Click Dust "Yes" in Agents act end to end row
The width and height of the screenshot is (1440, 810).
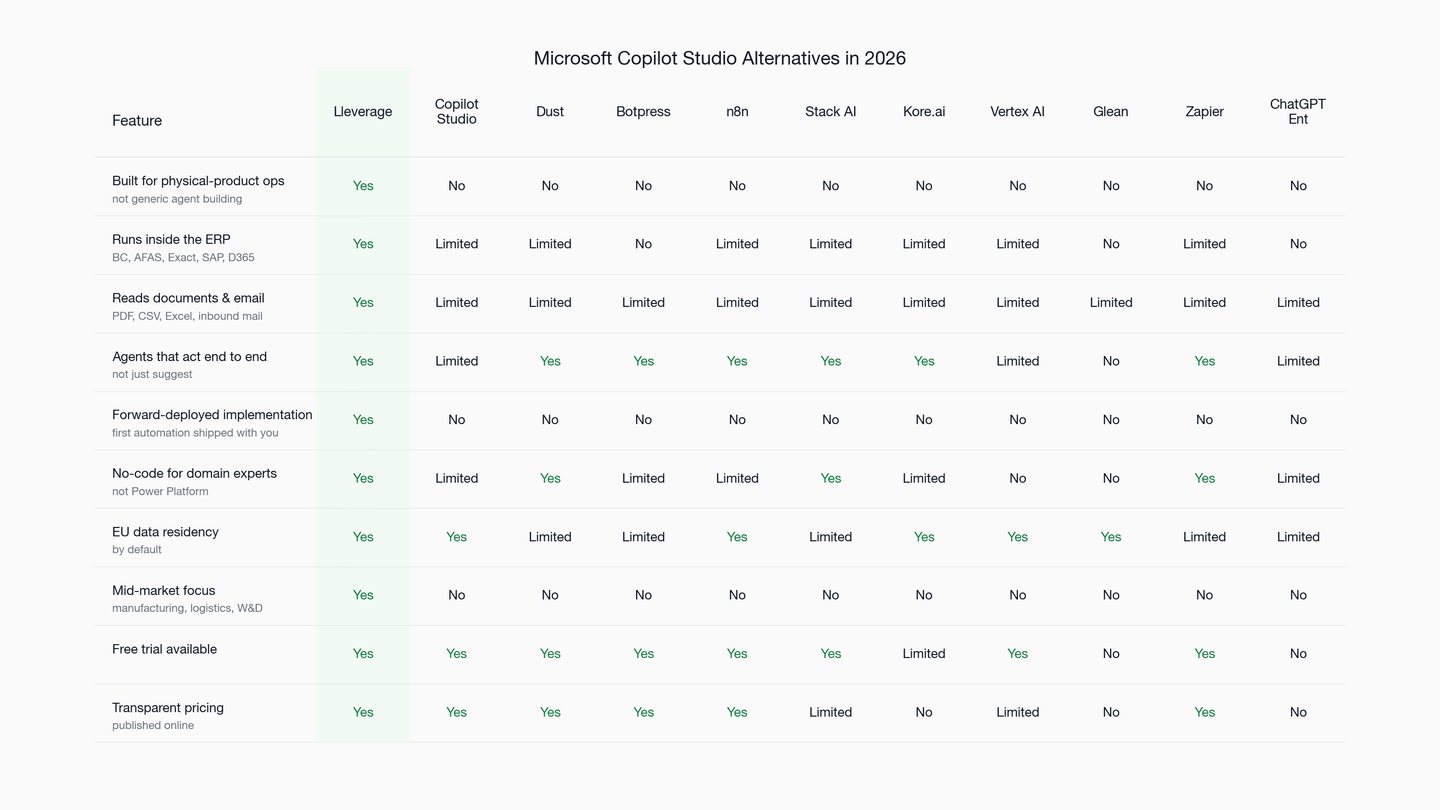pyautogui.click(x=550, y=361)
